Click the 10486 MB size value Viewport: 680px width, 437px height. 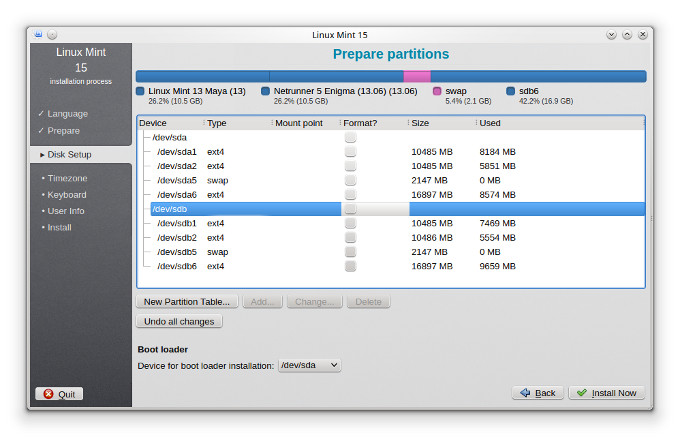click(432, 238)
